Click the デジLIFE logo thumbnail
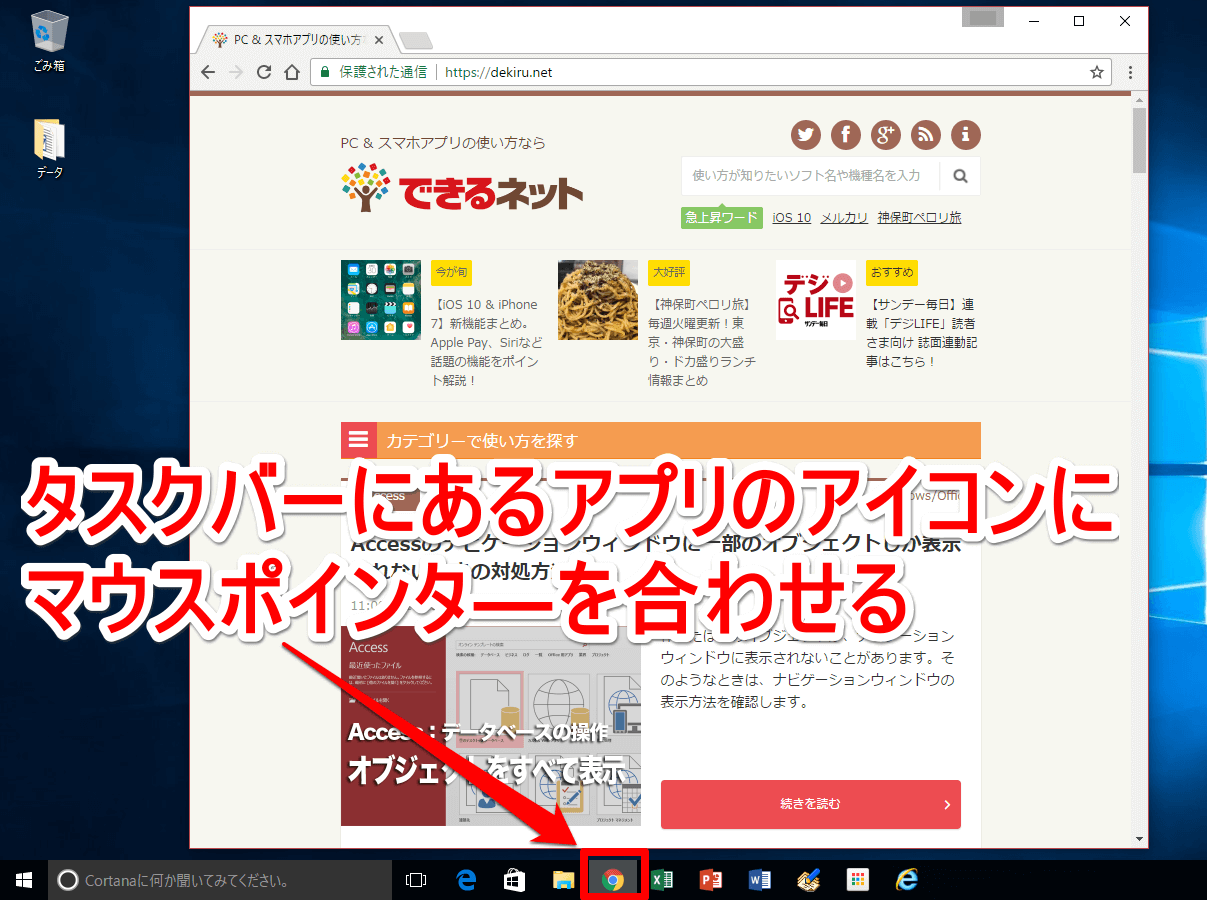This screenshot has width=1207, height=900. (816, 300)
